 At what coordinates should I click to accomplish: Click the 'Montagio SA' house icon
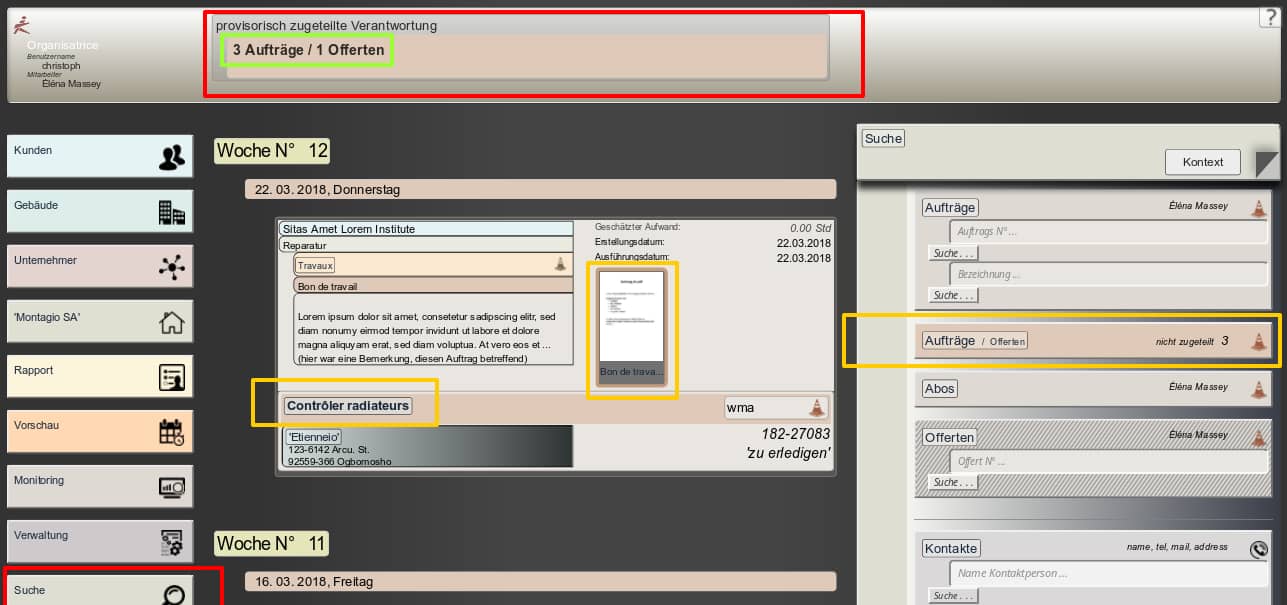[172, 322]
